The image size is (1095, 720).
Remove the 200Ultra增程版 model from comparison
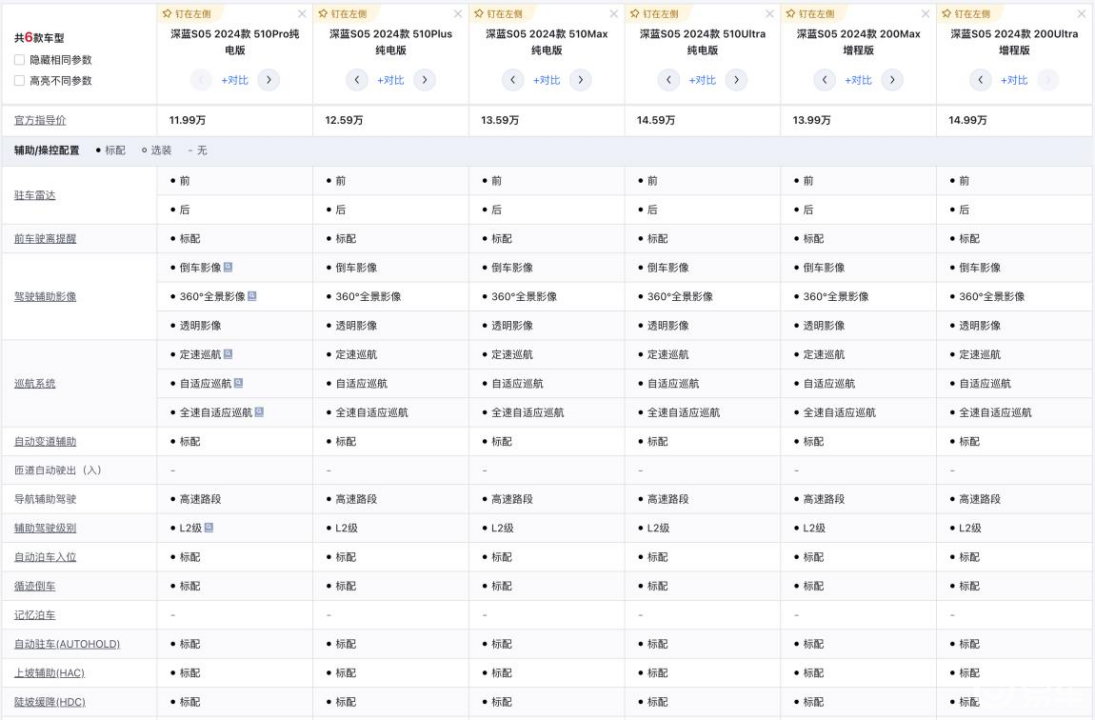point(1081,14)
